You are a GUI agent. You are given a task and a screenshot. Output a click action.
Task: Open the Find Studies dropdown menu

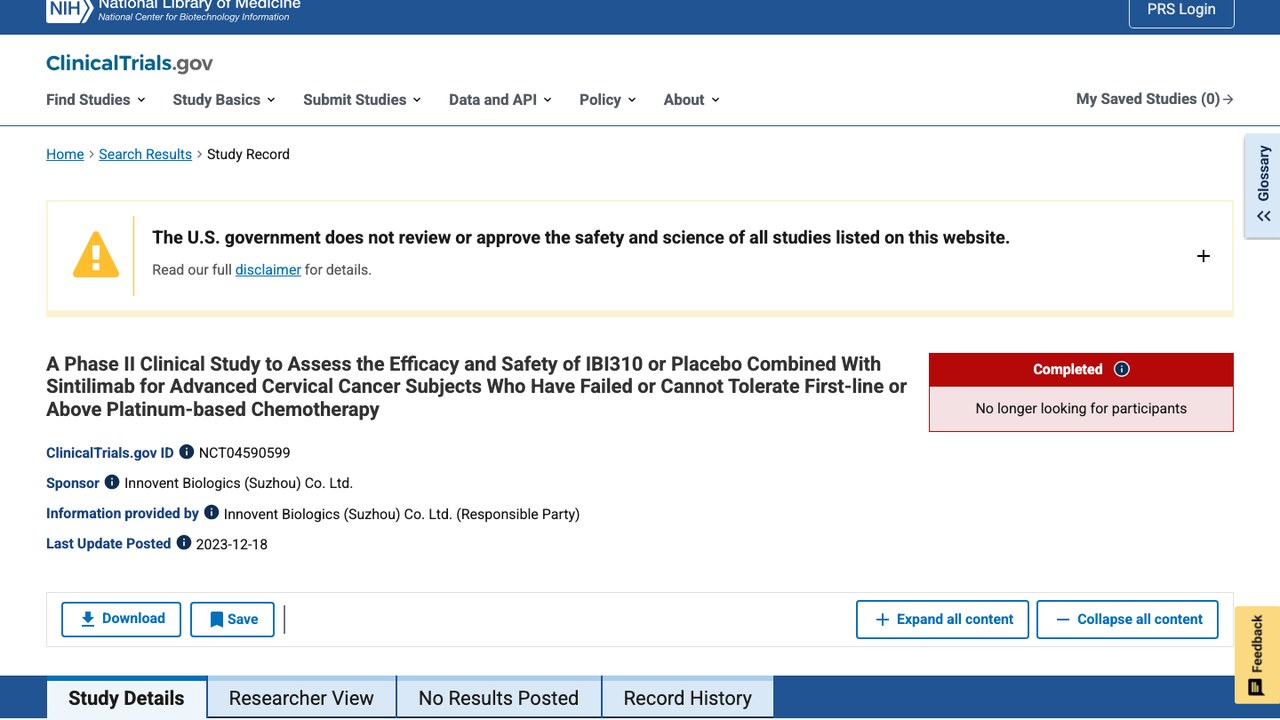point(96,99)
